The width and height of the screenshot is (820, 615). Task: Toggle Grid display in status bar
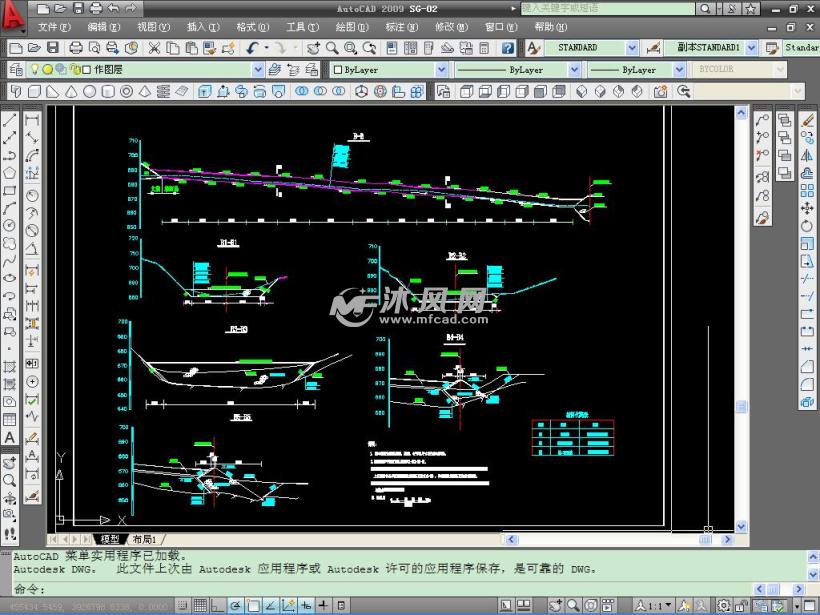200,605
